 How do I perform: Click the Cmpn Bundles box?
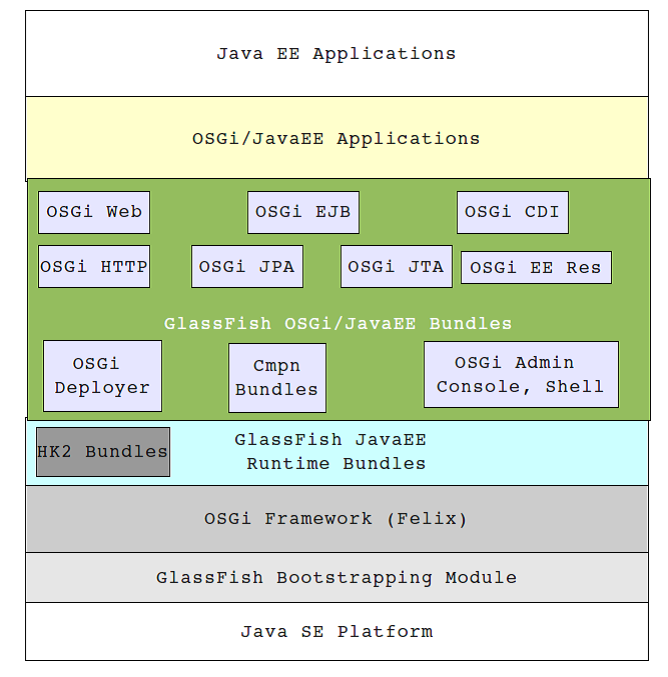(277, 378)
